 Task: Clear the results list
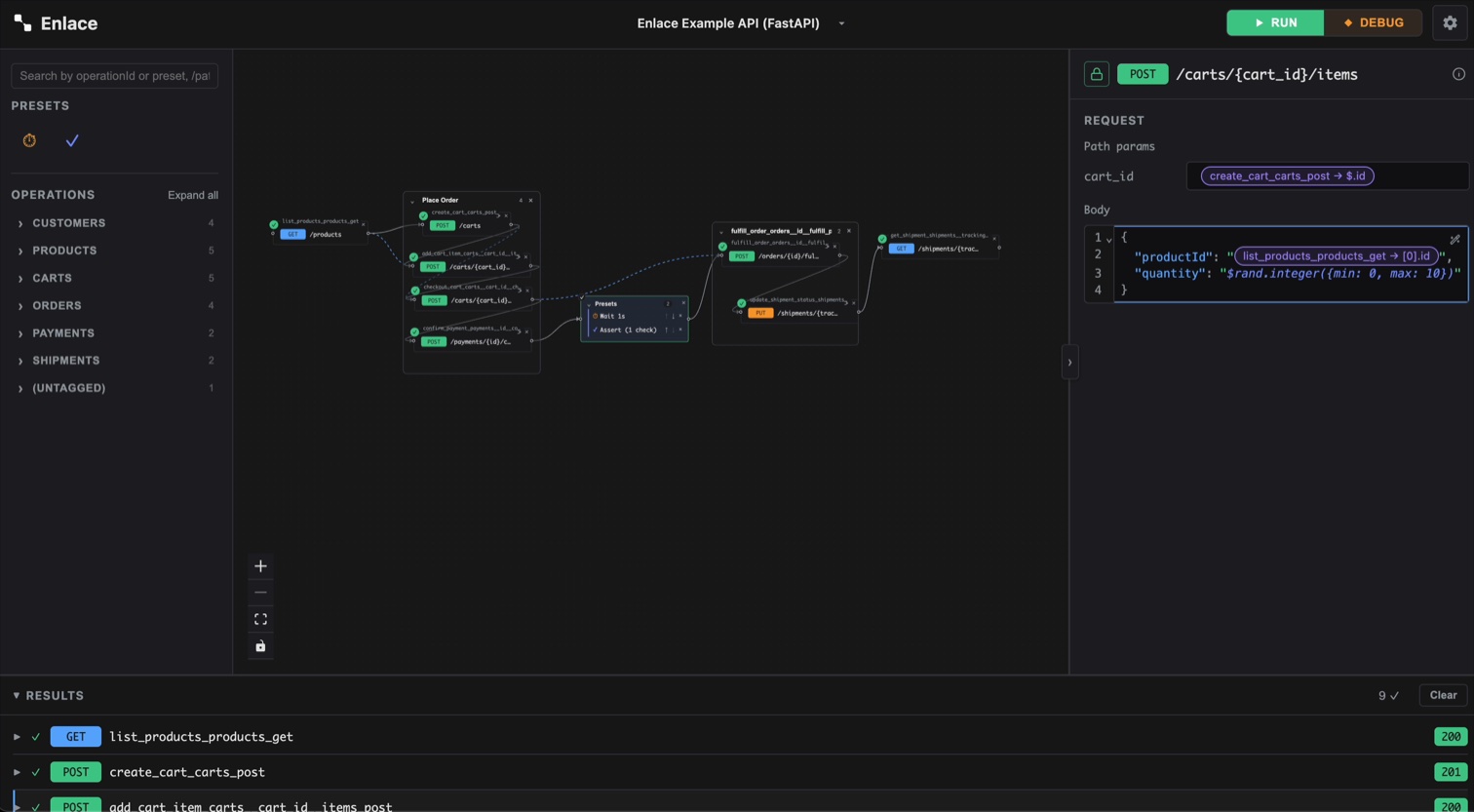[1443, 695]
